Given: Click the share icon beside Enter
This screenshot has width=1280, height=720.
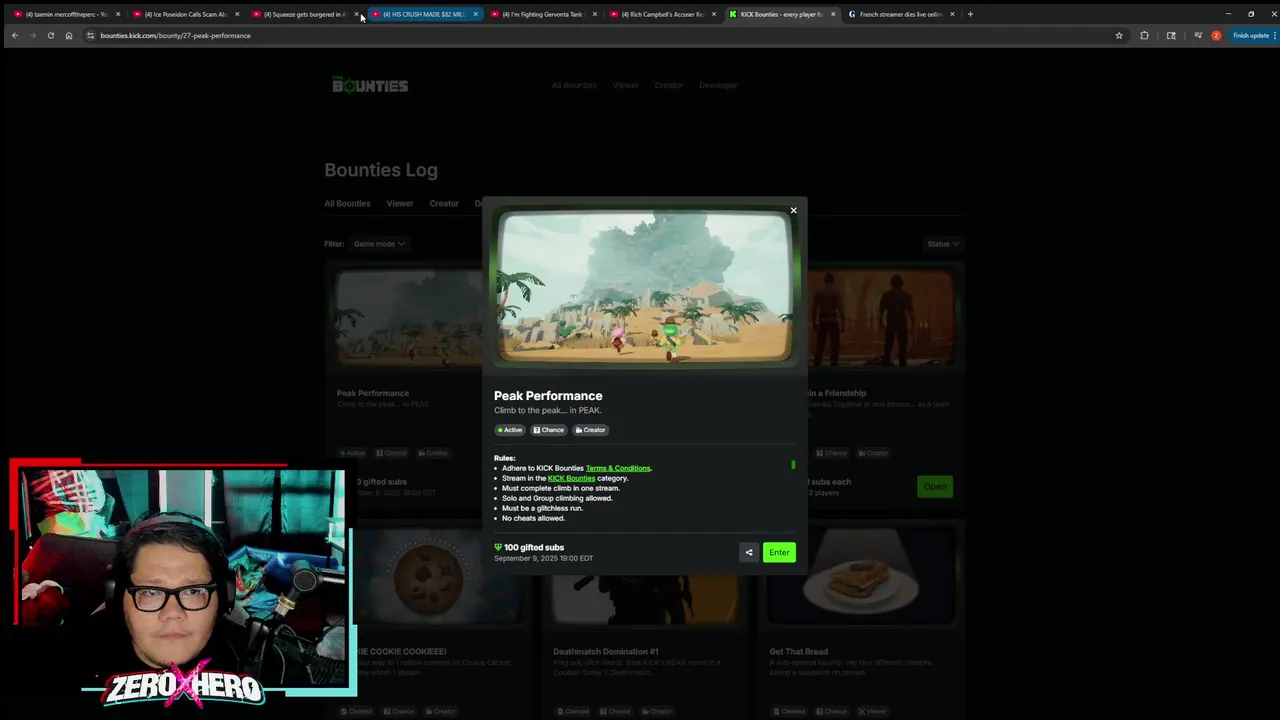Looking at the screenshot, I should point(749,552).
